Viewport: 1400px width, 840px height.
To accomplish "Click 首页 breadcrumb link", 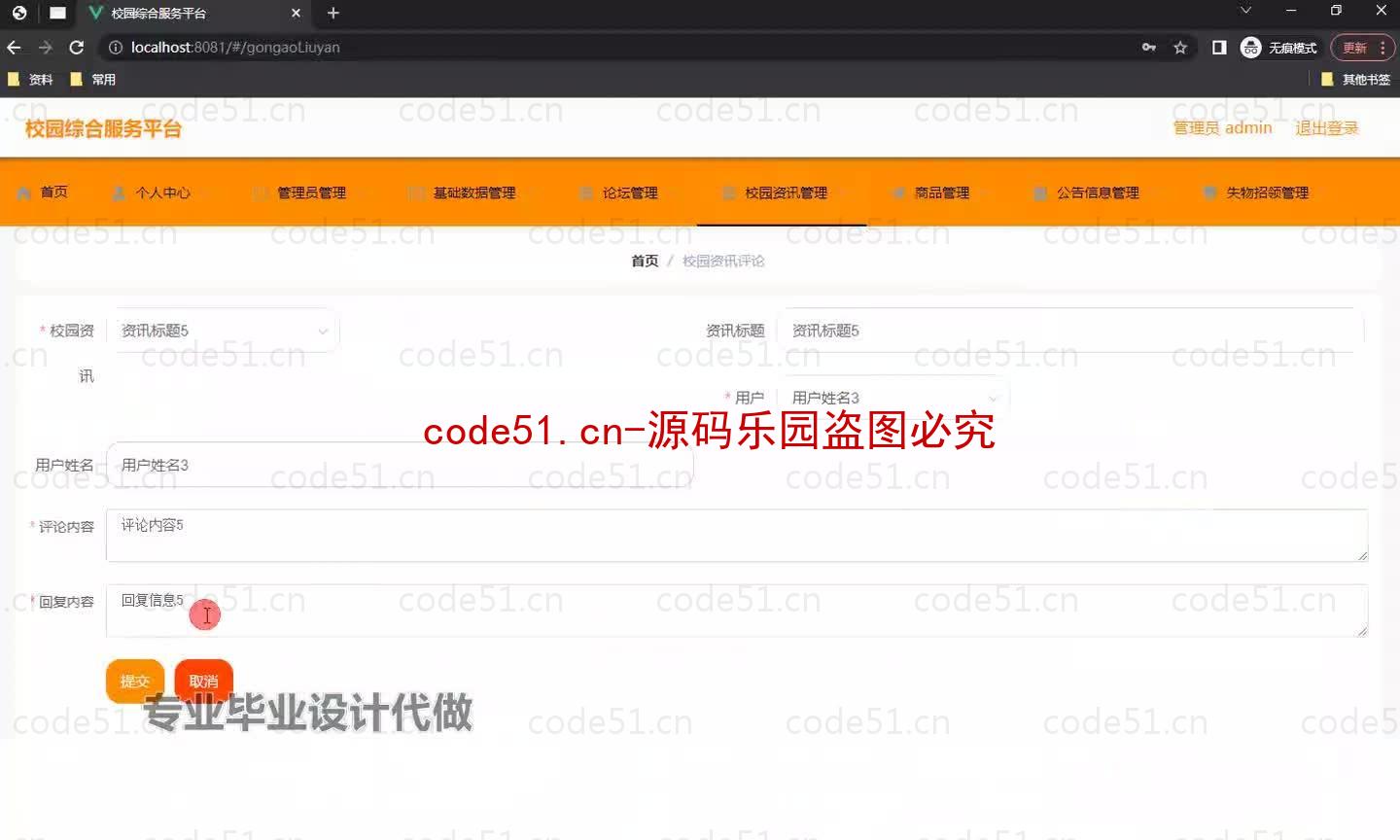I will (x=645, y=261).
